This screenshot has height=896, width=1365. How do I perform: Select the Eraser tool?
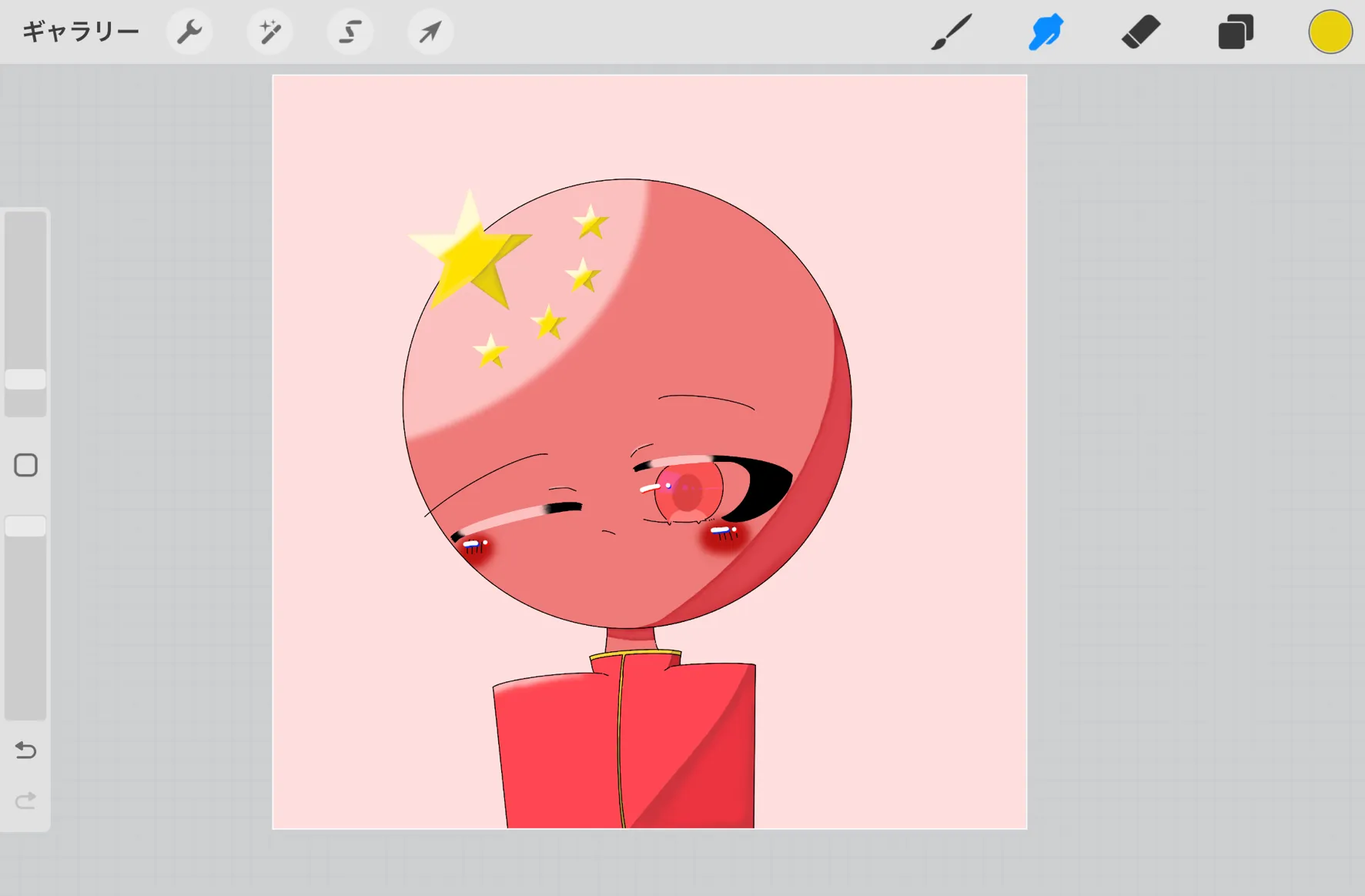click(x=1141, y=32)
